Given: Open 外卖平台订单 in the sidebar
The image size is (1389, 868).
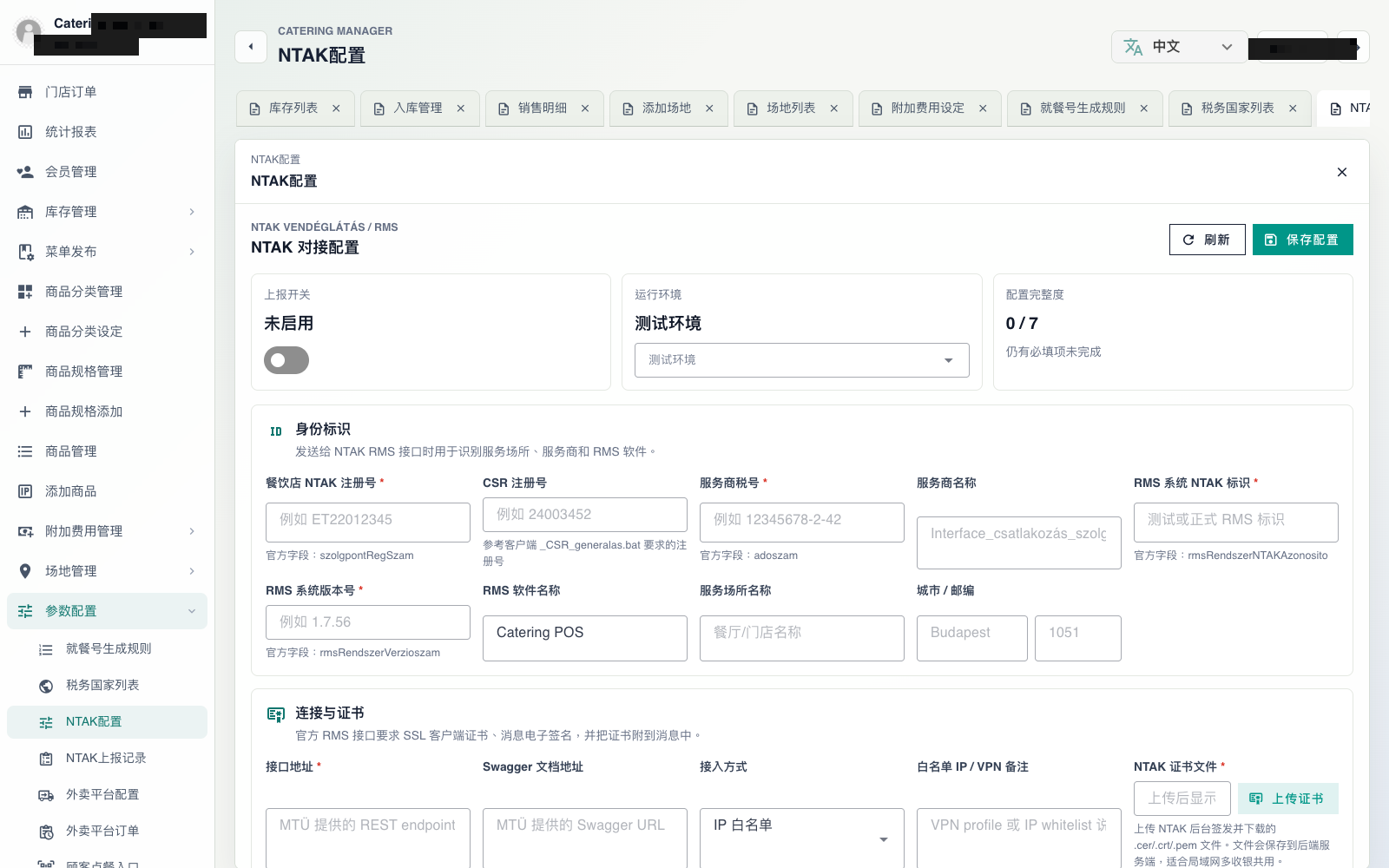Looking at the screenshot, I should coord(108,832).
